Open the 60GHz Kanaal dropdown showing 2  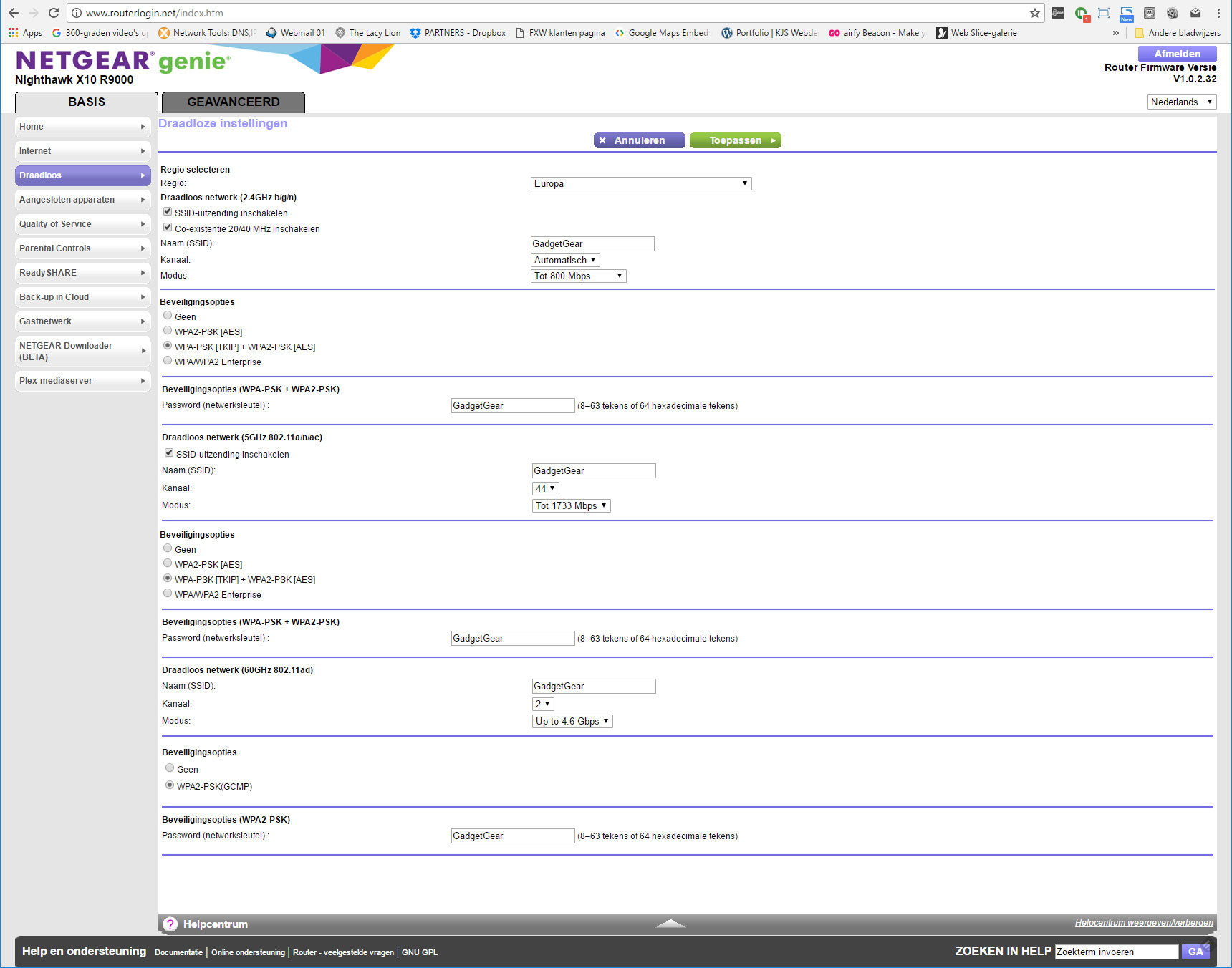click(543, 704)
